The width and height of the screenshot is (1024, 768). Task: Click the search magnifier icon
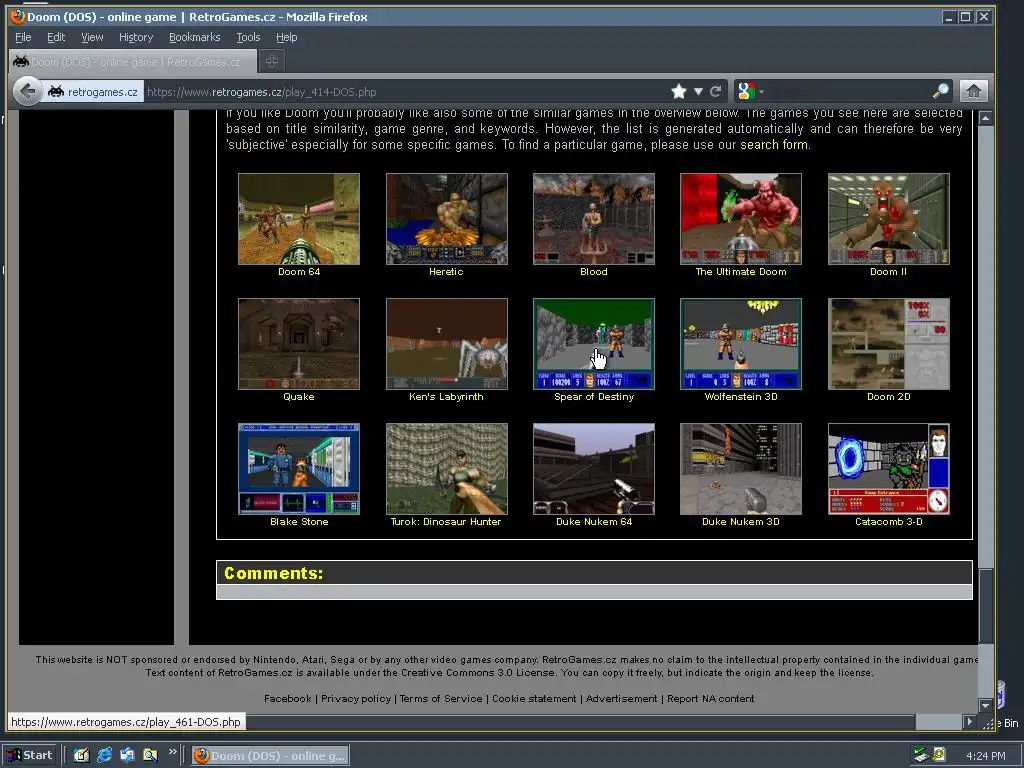940,91
